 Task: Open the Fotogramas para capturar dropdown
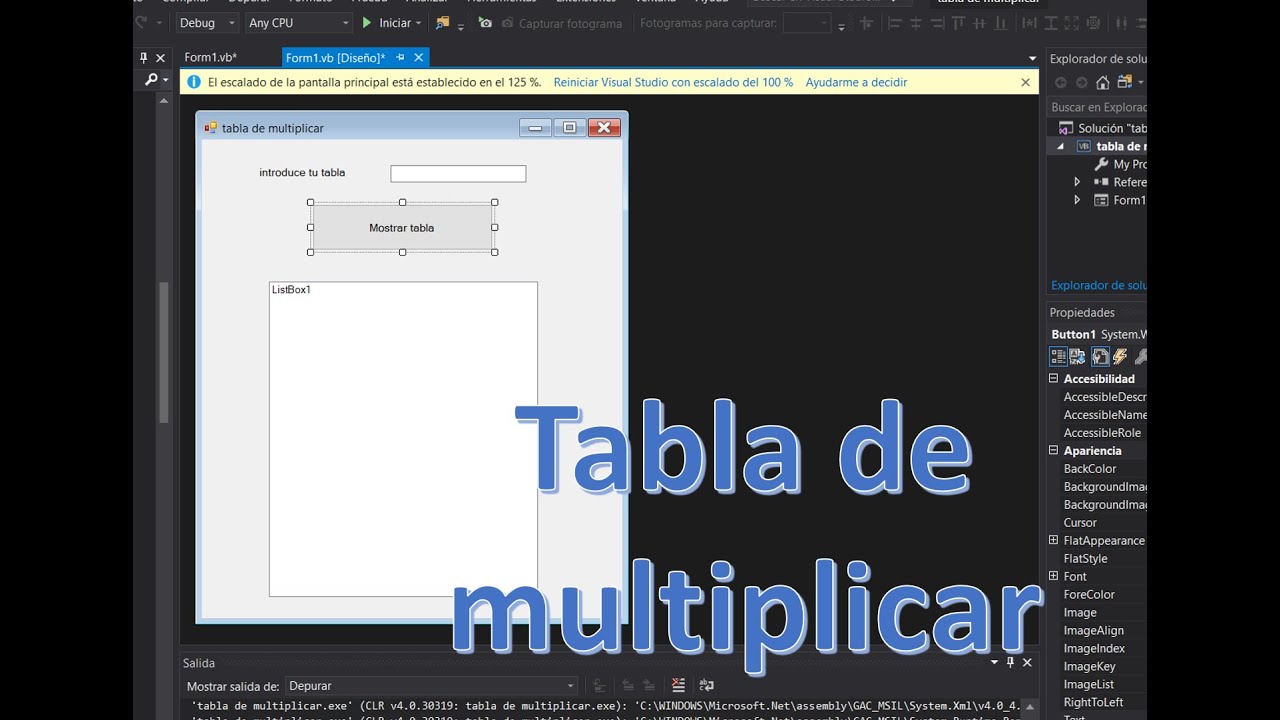(x=807, y=22)
